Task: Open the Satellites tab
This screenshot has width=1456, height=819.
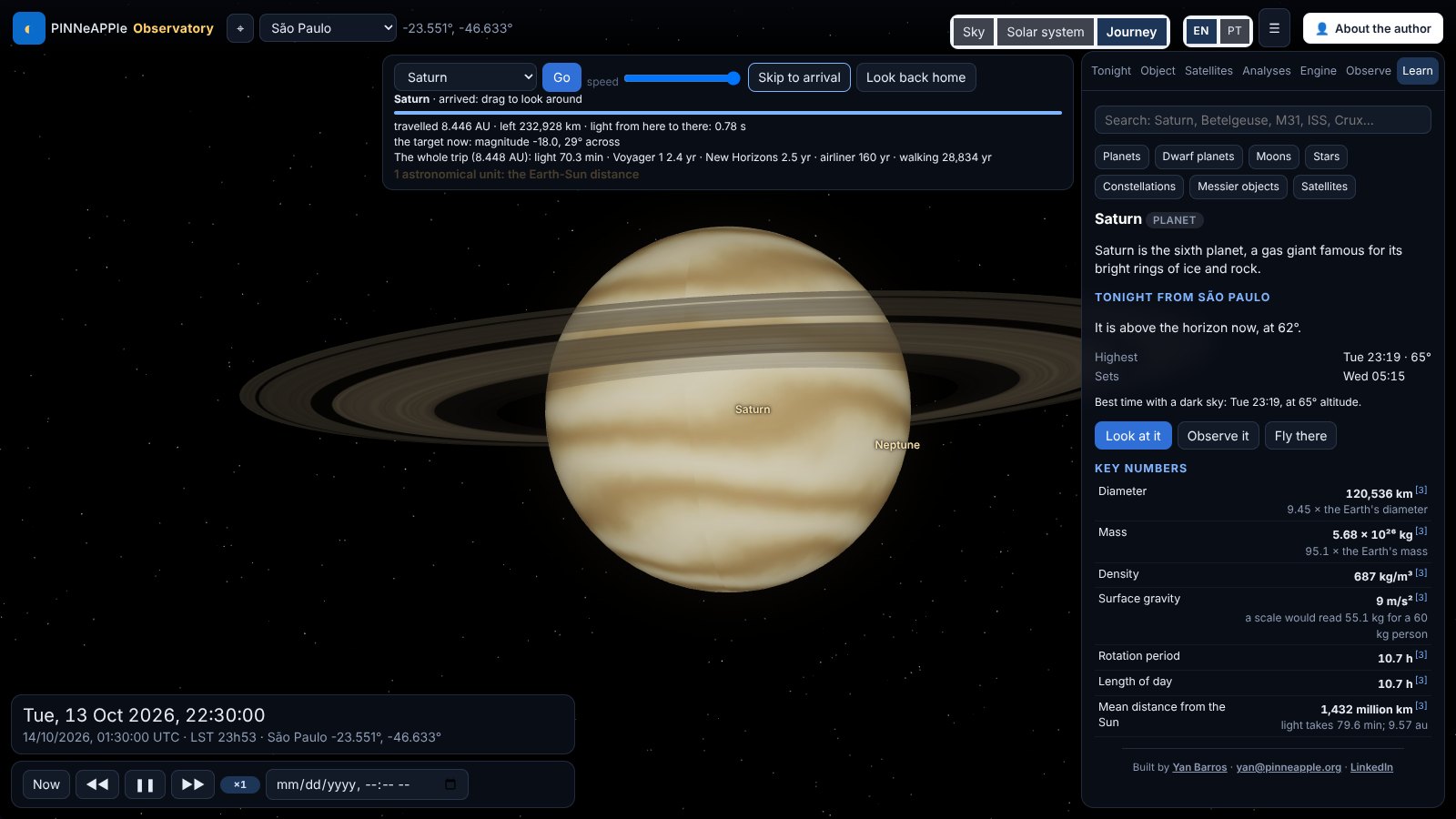Action: 1208,71
